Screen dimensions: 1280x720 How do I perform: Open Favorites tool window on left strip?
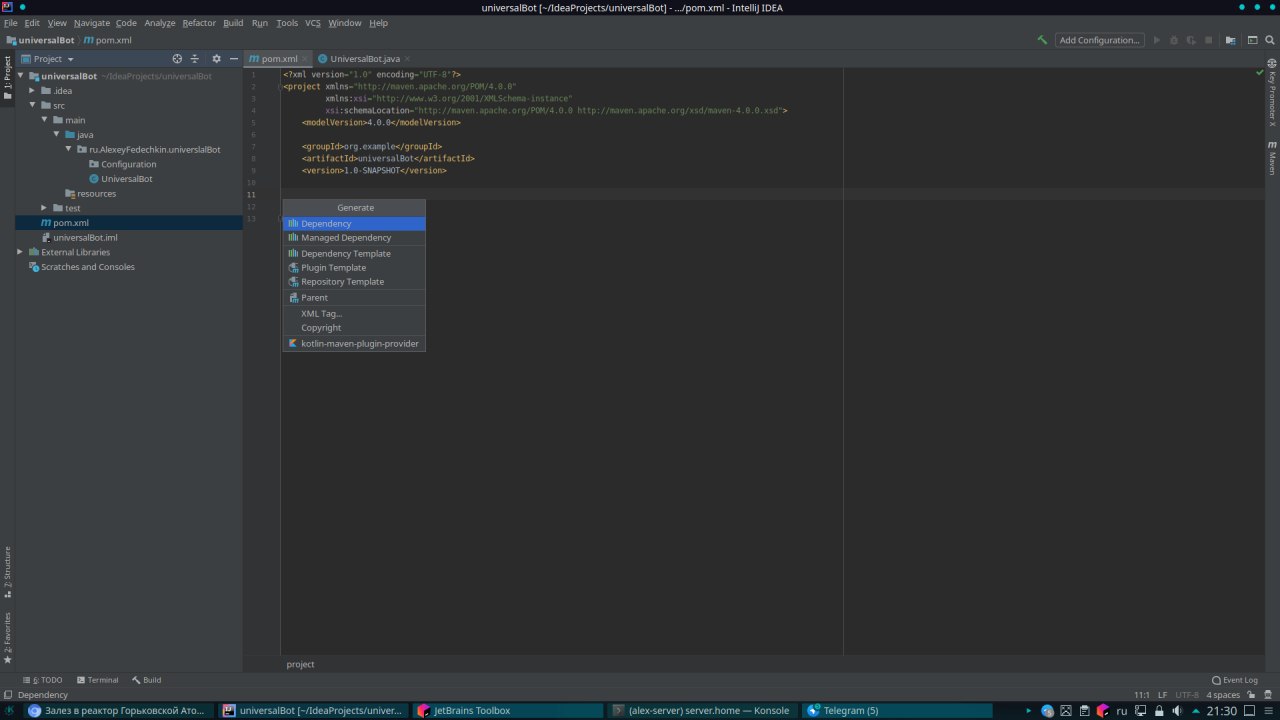tap(7, 638)
